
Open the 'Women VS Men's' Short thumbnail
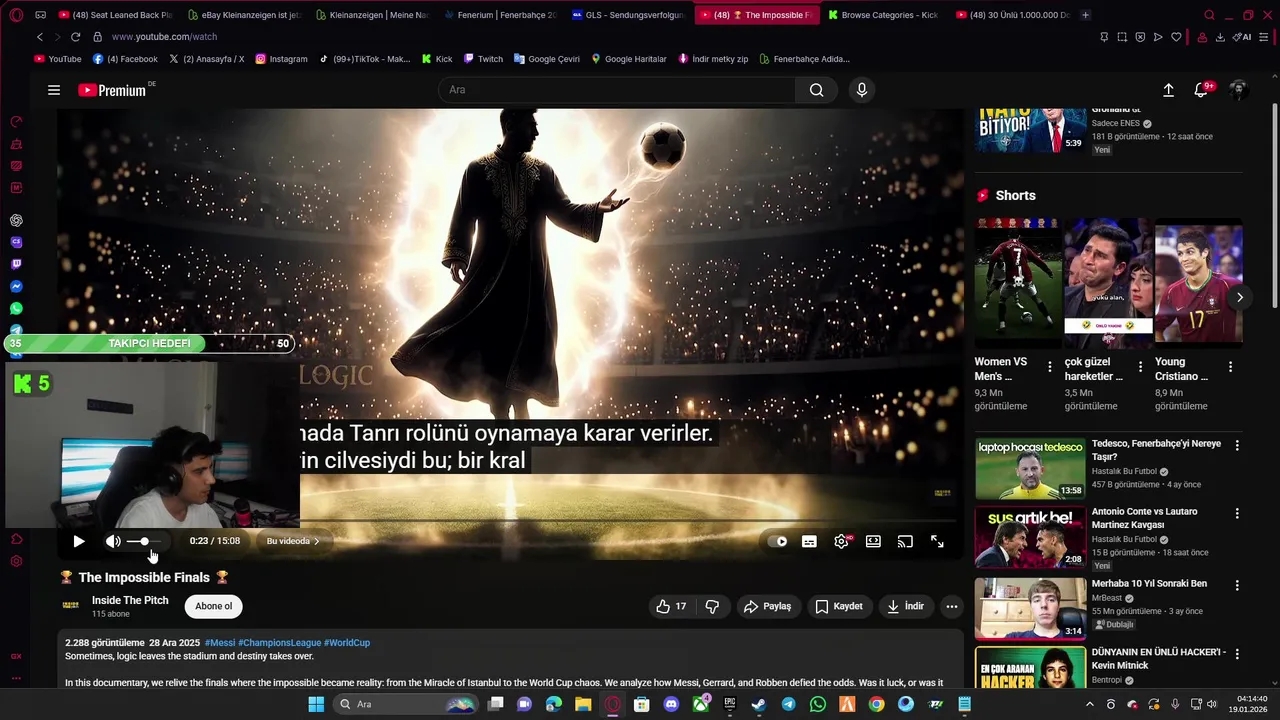click(1018, 282)
